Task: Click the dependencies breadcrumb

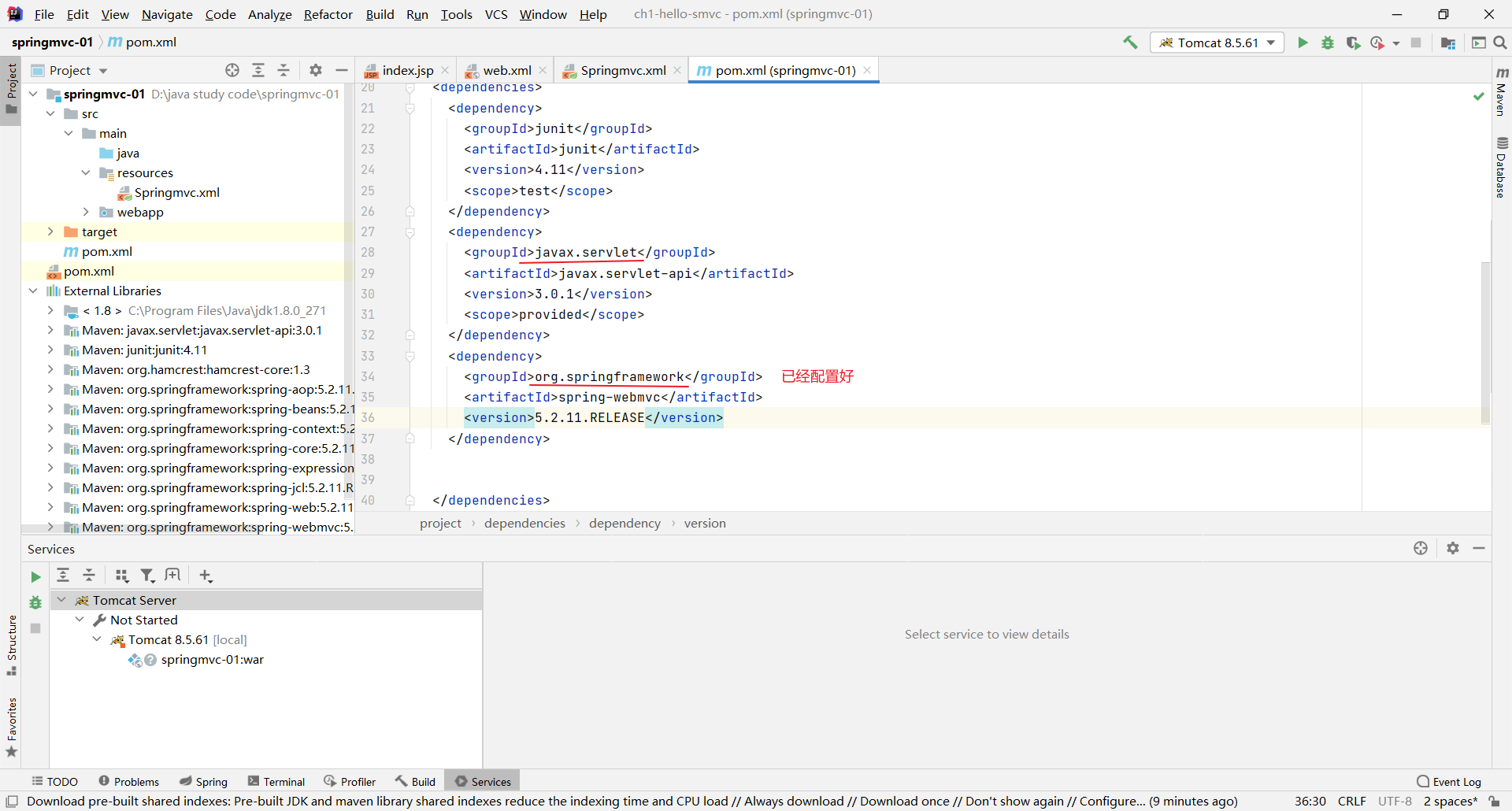Action: coord(524,523)
